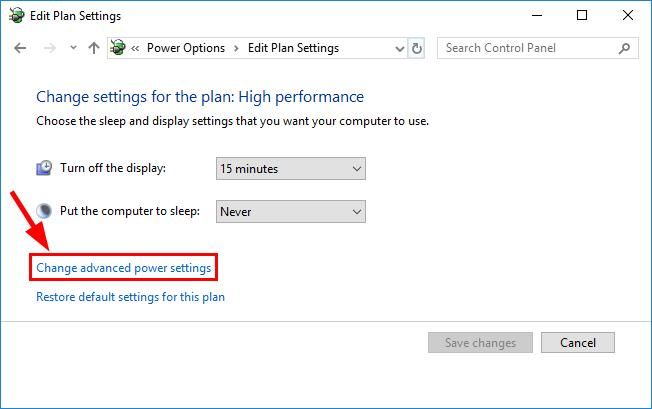This screenshot has height=409, width=652.
Task: Open the Put the computer to sleep dropdown
Action: (291, 212)
